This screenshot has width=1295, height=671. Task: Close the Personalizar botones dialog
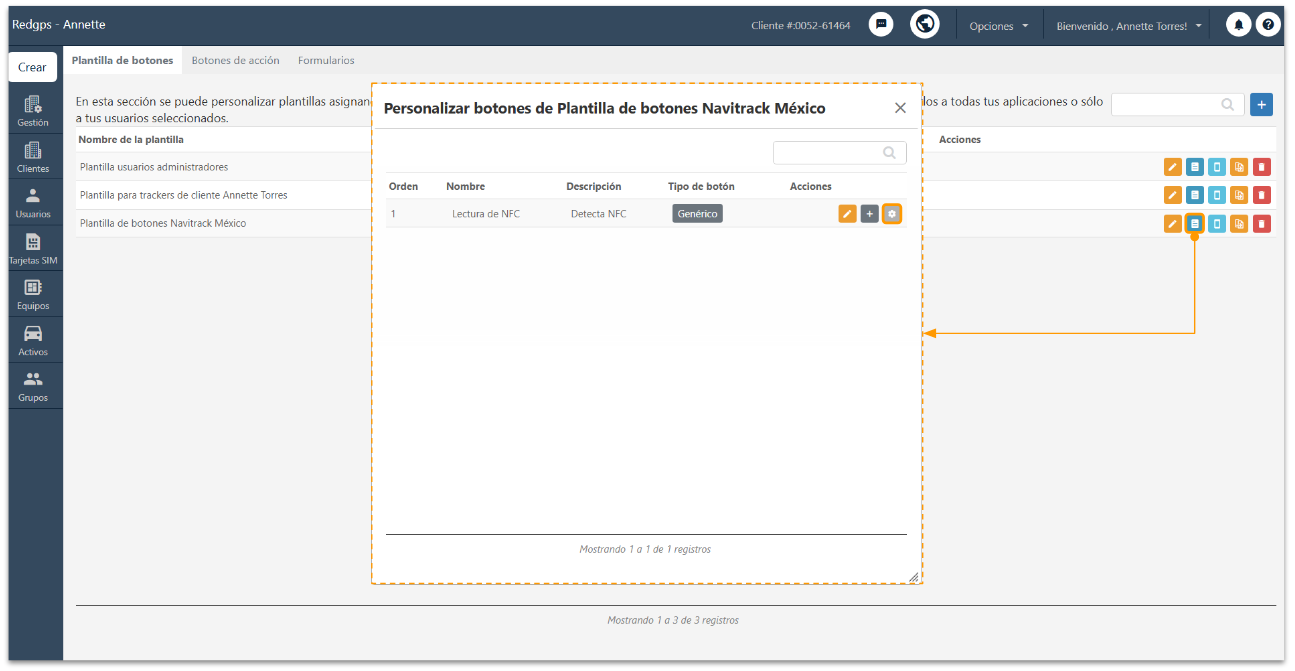click(900, 108)
